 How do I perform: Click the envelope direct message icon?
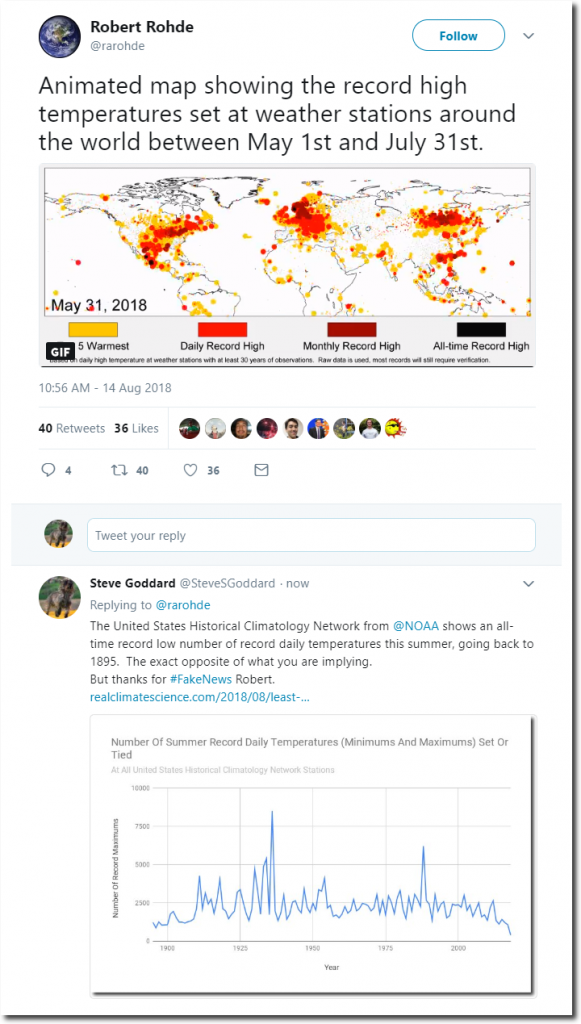point(261,470)
